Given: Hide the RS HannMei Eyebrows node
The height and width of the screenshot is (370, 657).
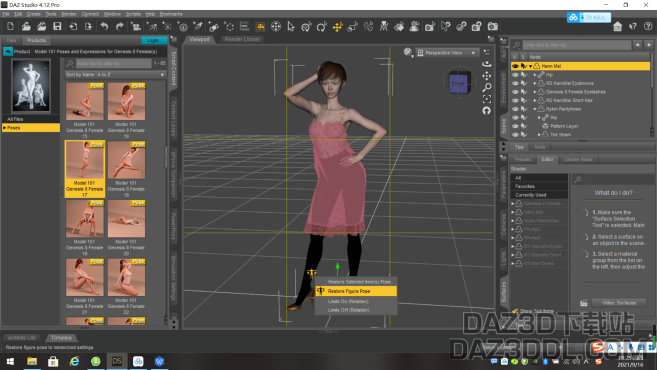Looking at the screenshot, I should point(515,83).
